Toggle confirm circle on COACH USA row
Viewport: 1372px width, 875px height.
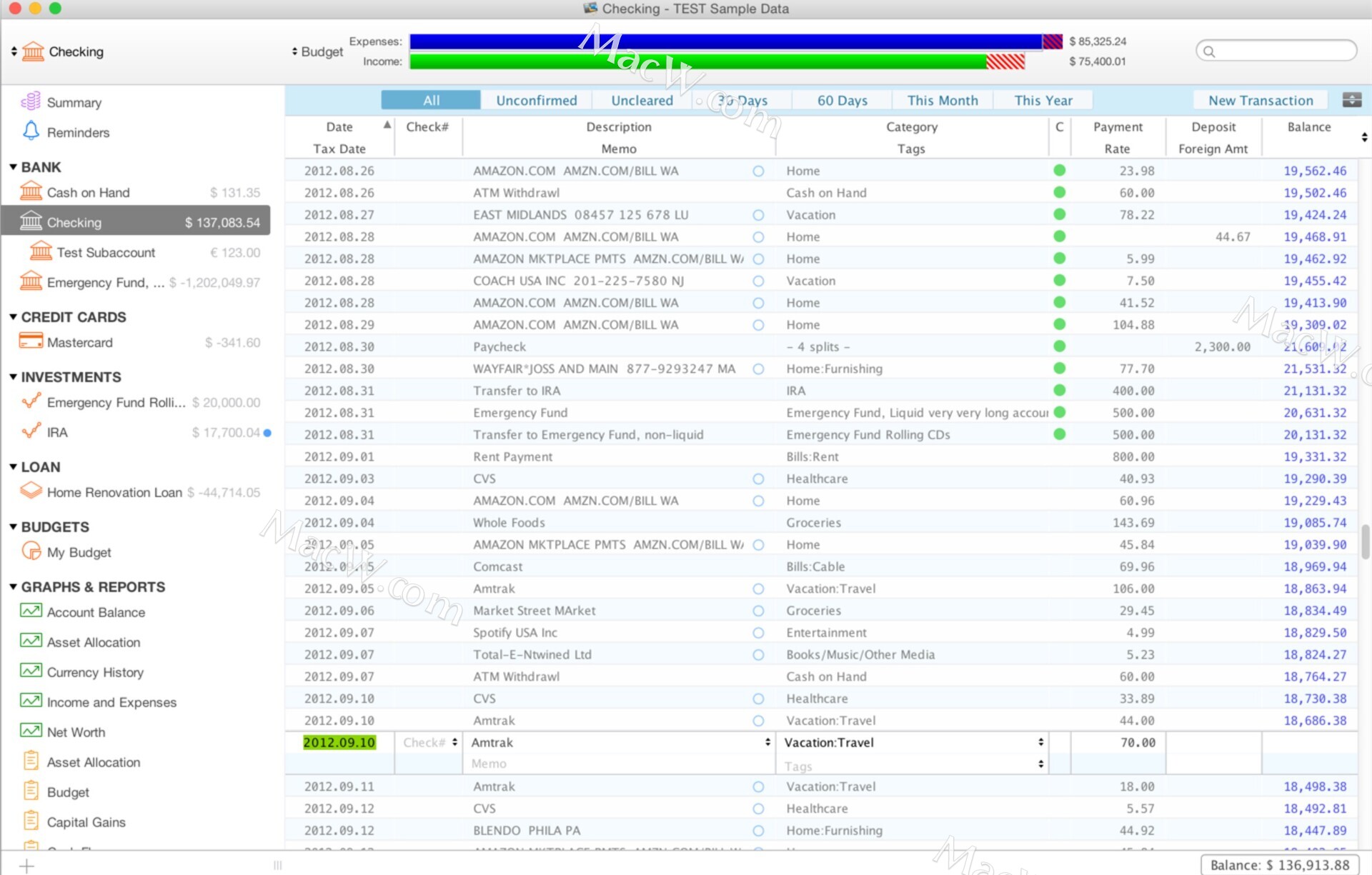coord(758,281)
